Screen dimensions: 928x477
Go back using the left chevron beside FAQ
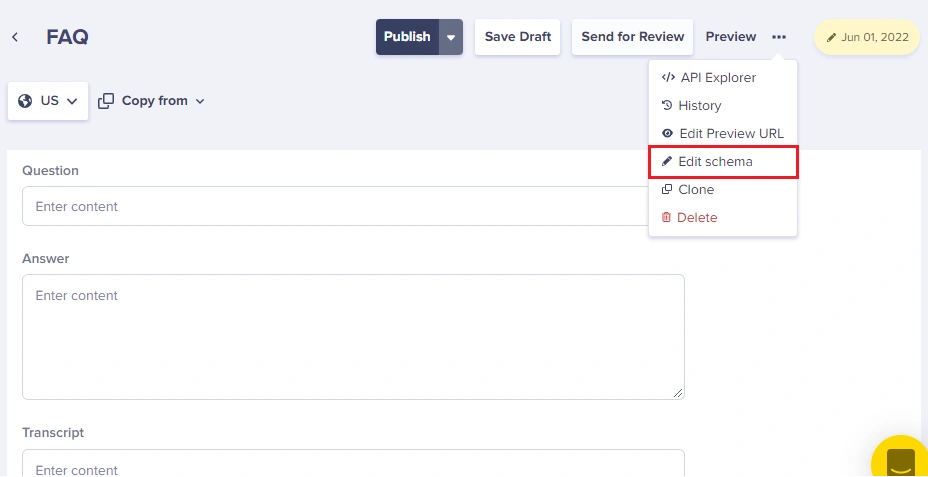tap(15, 37)
